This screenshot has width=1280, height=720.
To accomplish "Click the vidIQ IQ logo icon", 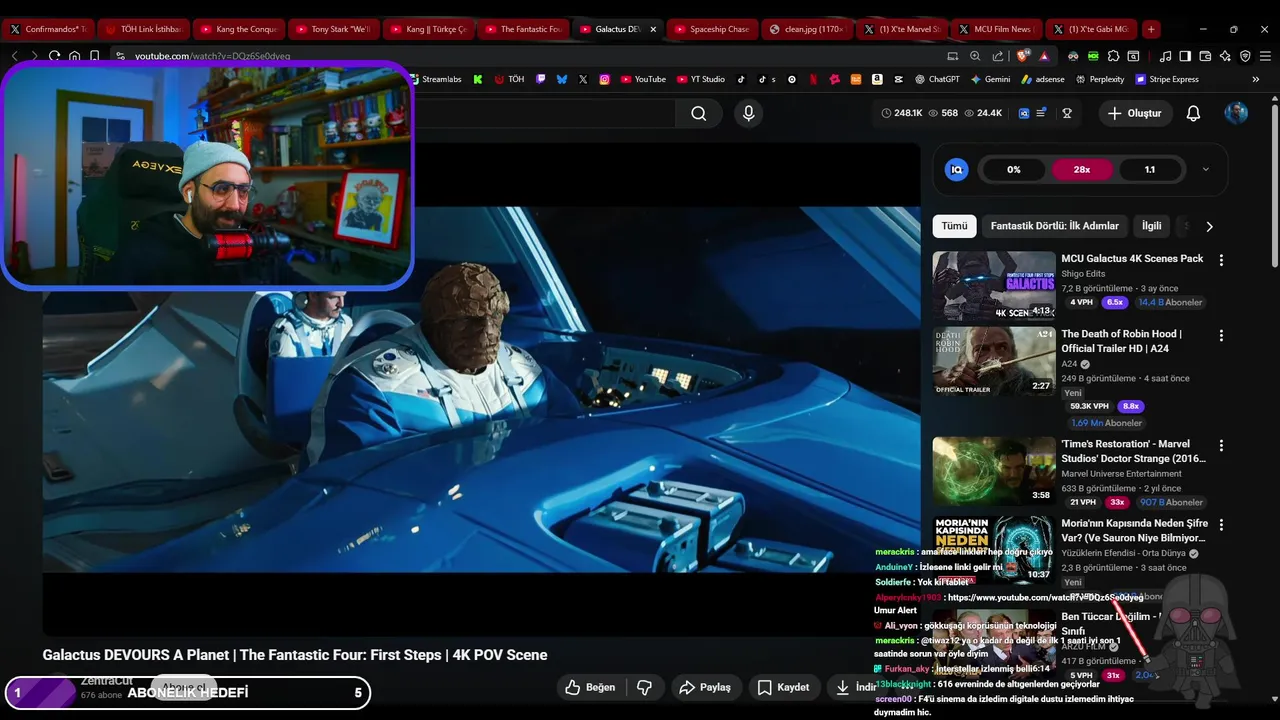I will pos(956,170).
